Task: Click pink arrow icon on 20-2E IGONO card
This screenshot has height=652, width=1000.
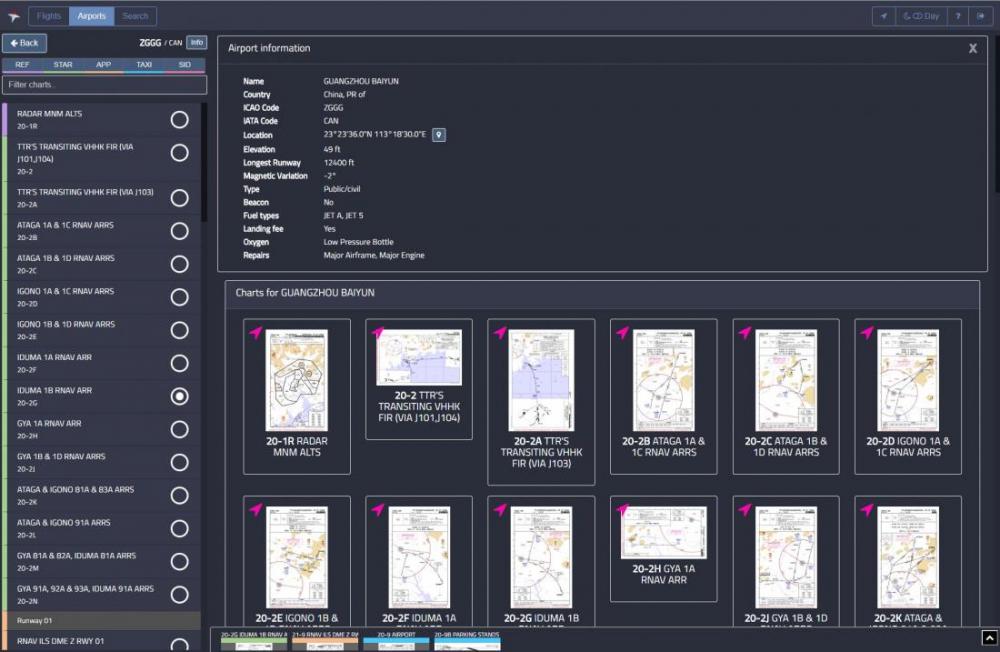Action: [x=256, y=509]
